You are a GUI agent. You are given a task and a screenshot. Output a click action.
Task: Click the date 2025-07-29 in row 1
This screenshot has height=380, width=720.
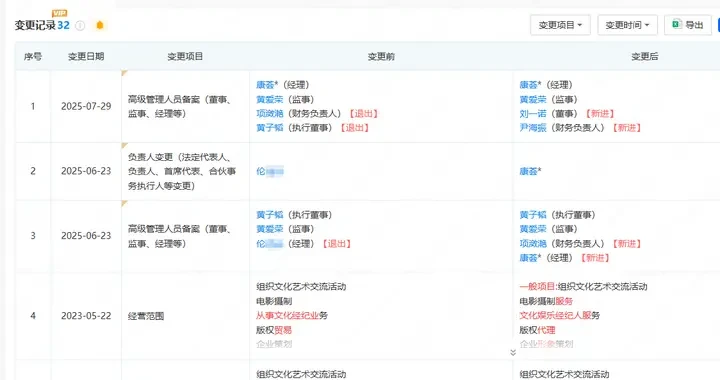(86, 106)
